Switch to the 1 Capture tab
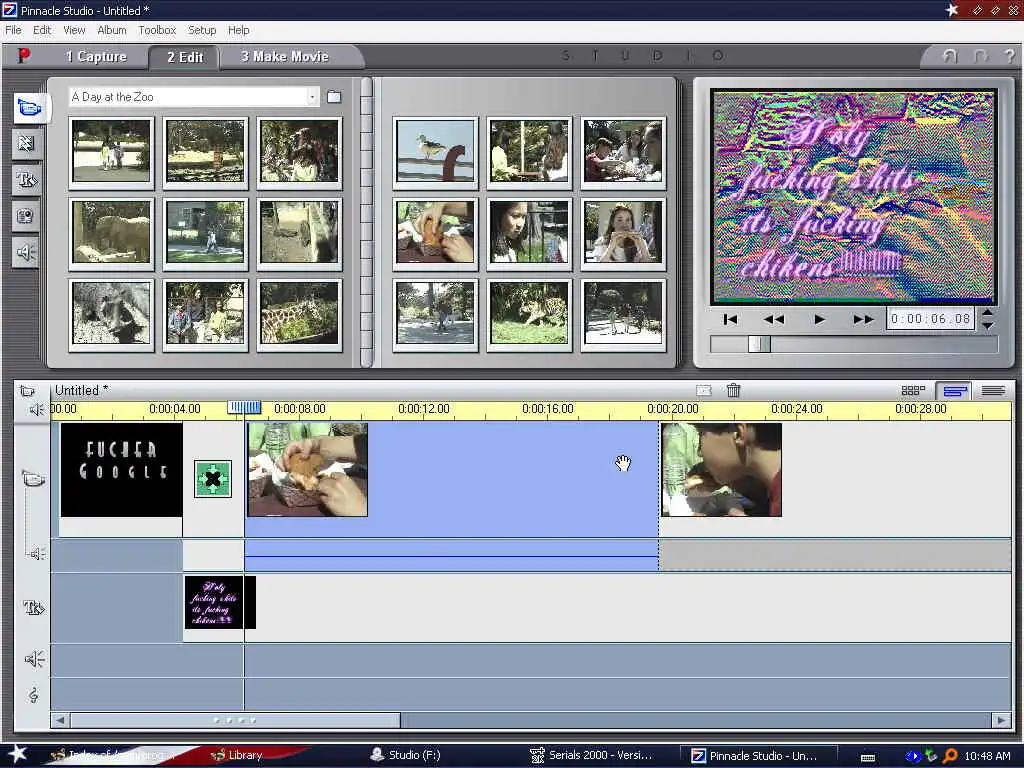 click(96, 57)
